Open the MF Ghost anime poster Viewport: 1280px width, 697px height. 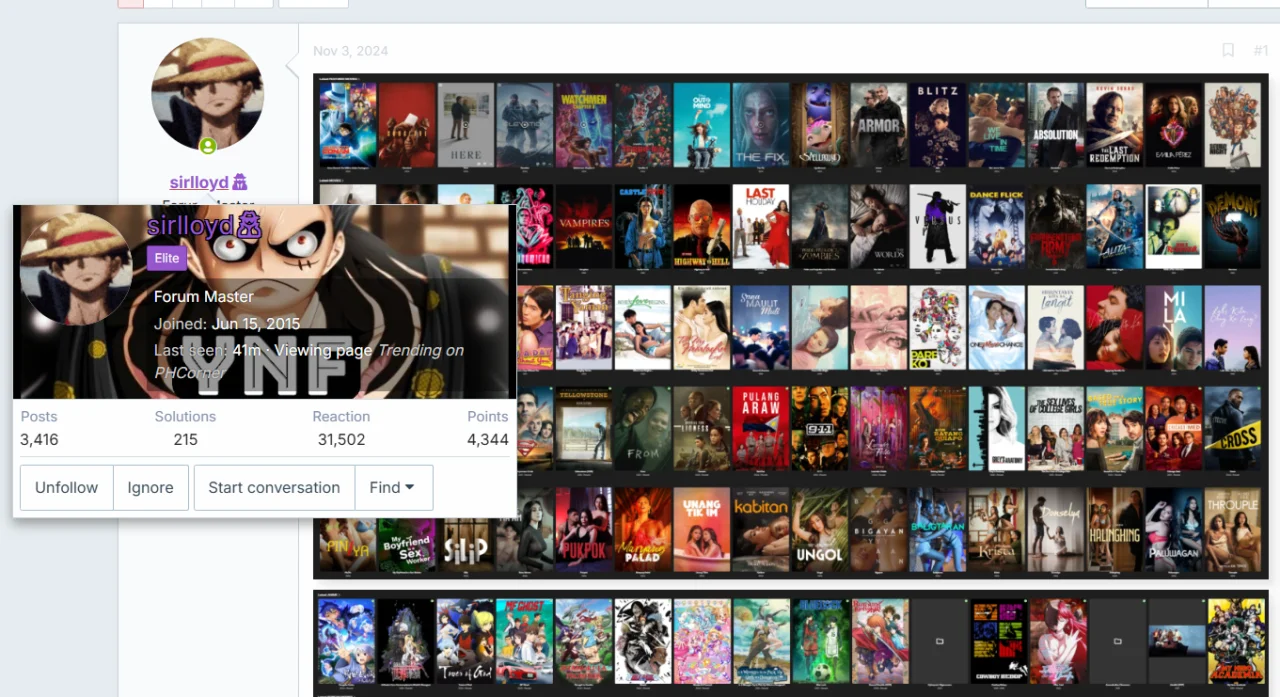point(524,641)
